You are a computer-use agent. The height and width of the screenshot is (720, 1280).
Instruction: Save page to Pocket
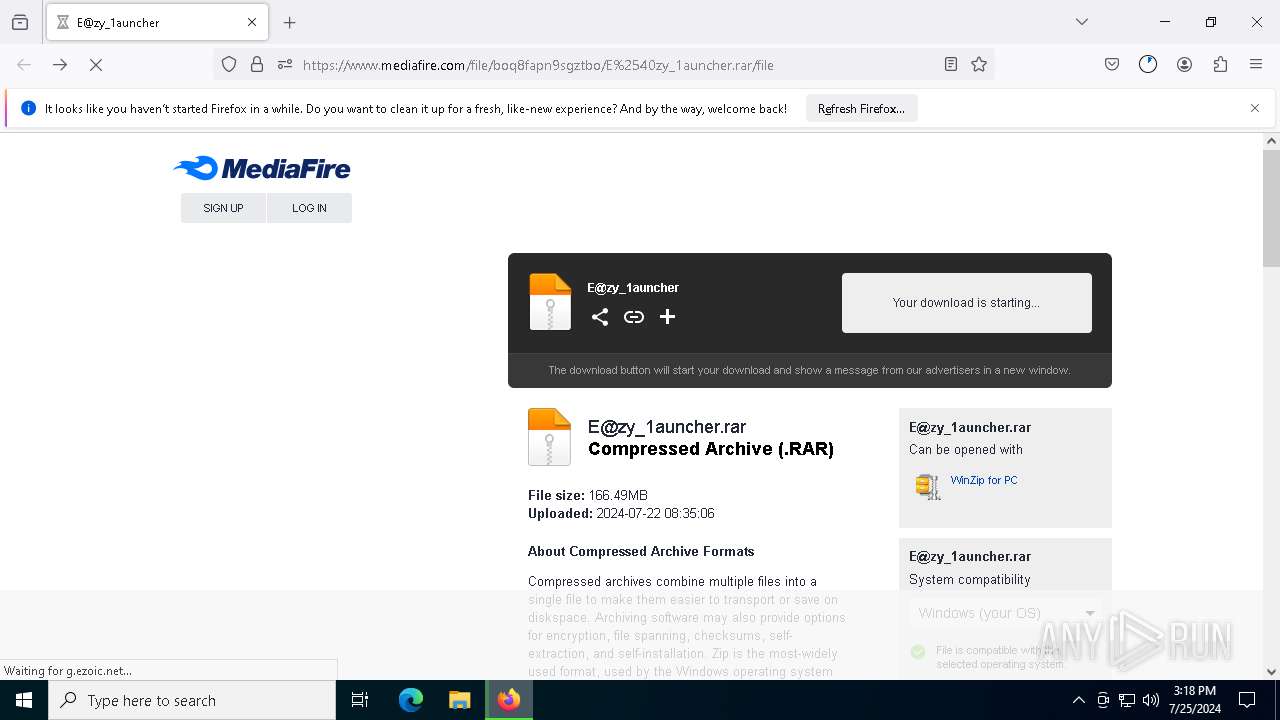point(1112,64)
